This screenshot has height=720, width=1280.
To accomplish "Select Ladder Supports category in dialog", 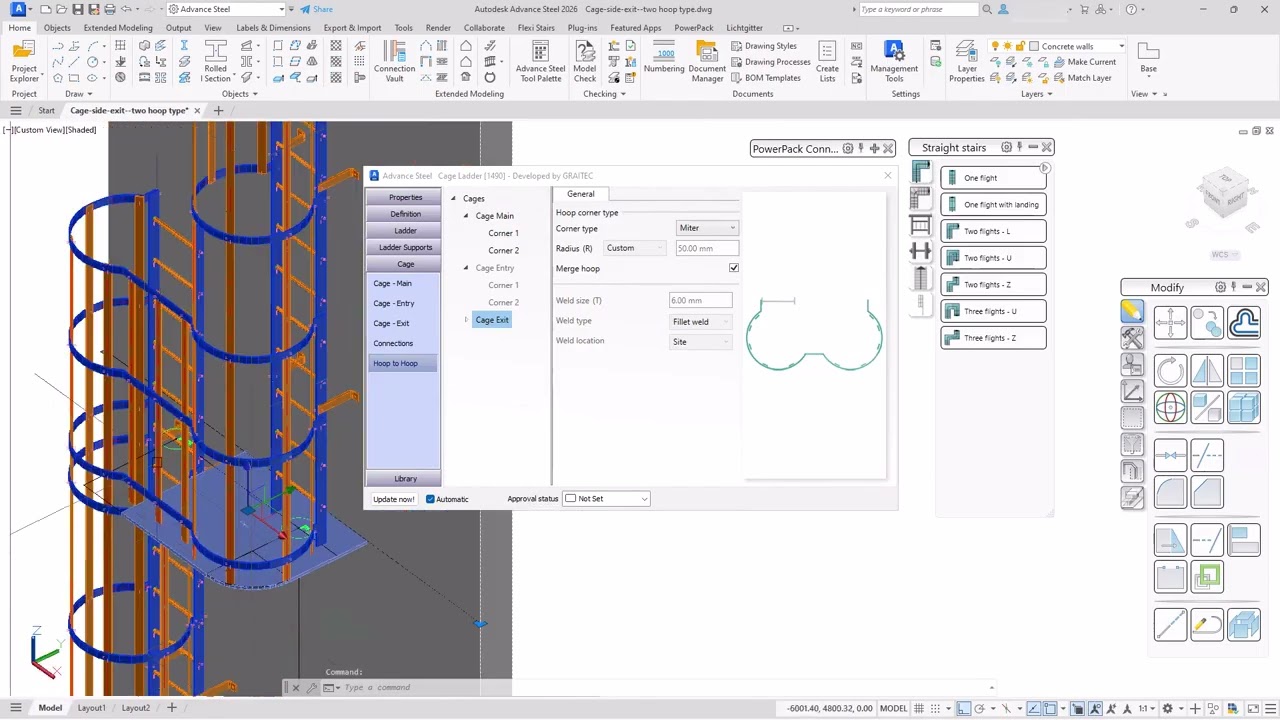I will 405,247.
